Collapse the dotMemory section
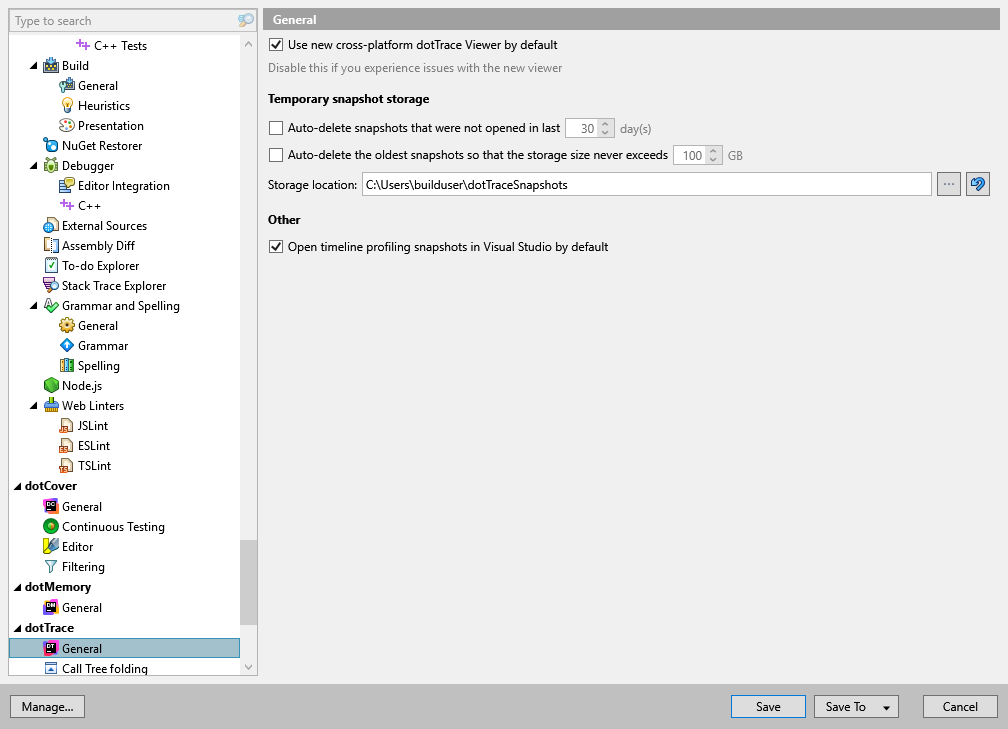Viewport: 1008px width, 729px height. 17,587
